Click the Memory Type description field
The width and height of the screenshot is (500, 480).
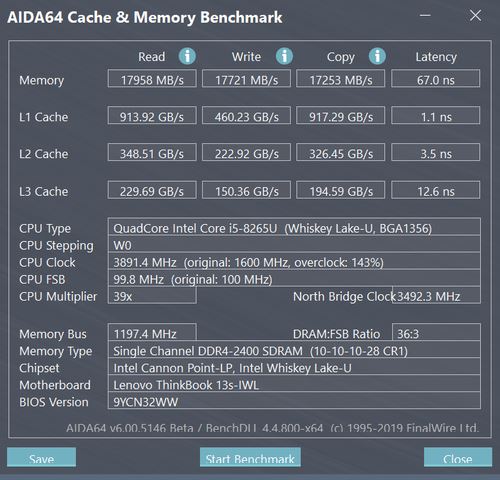pos(294,350)
